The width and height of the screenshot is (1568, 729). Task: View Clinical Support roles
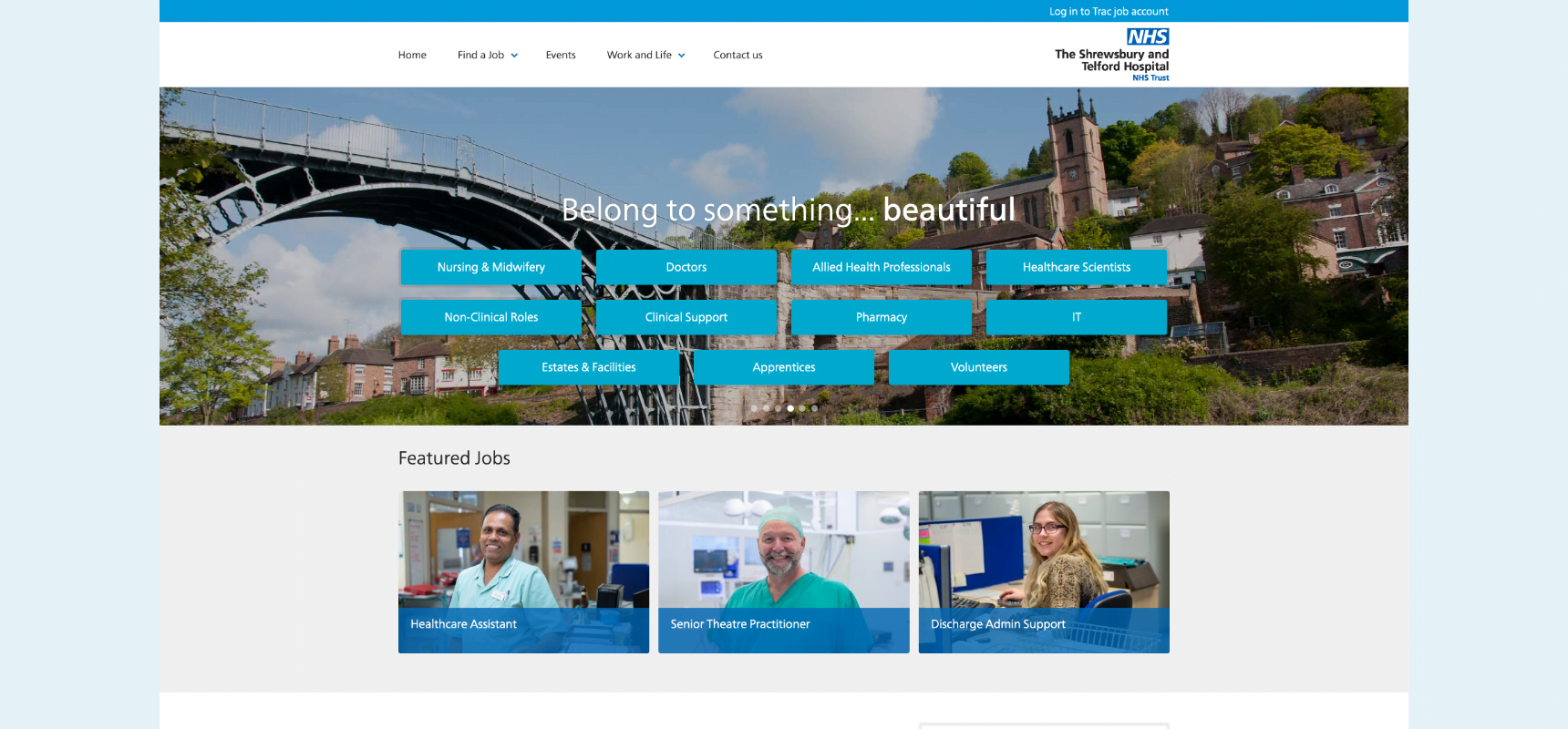[686, 317]
